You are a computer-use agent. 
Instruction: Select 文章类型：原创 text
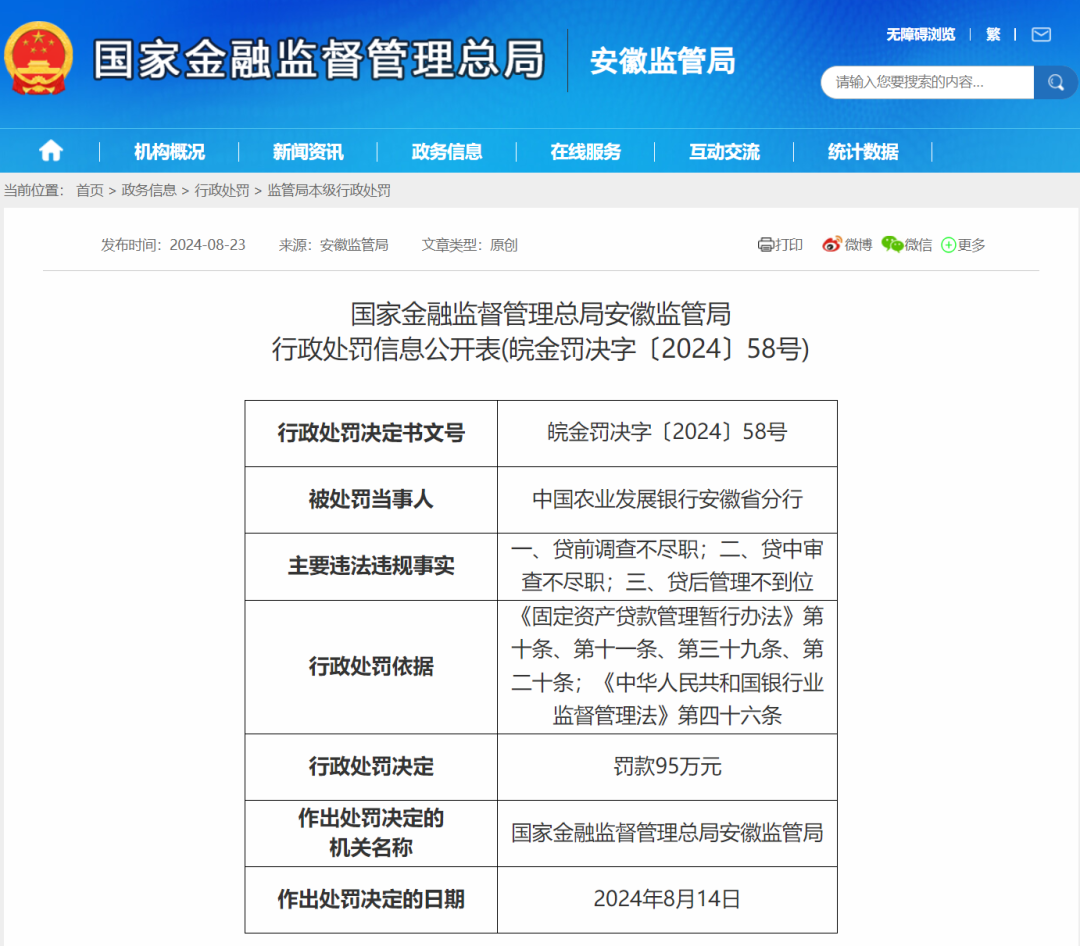pyautogui.click(x=469, y=245)
